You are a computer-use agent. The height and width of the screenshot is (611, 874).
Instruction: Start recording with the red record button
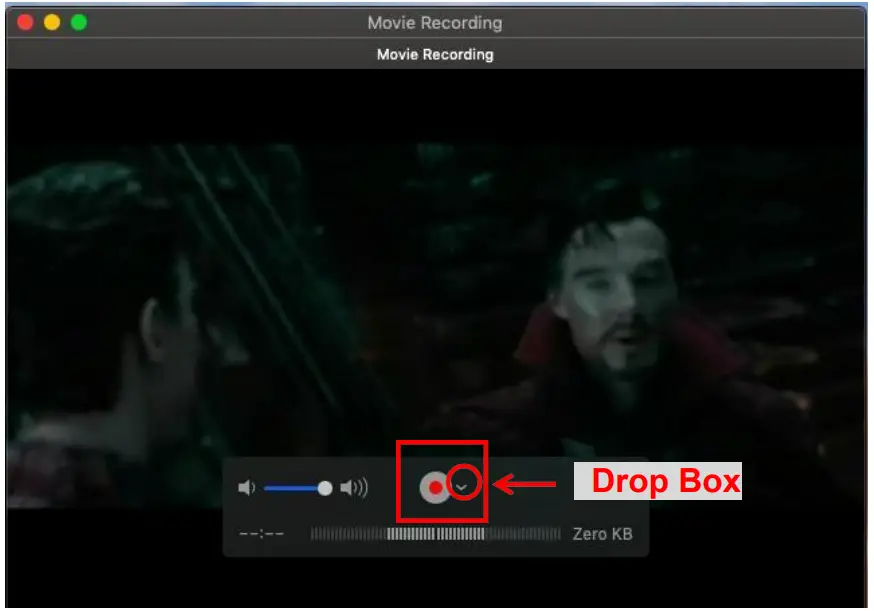click(x=435, y=487)
